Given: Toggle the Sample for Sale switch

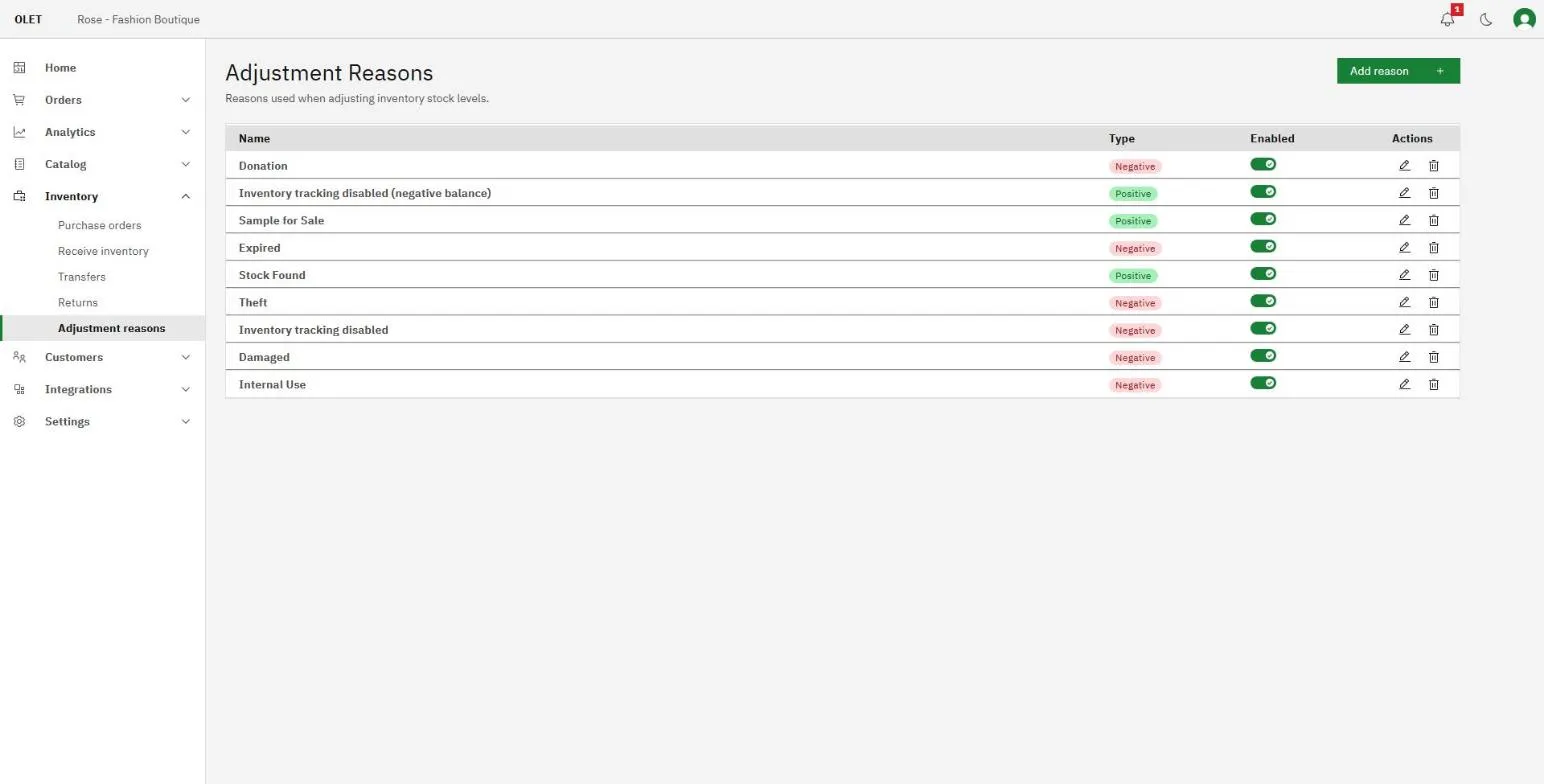Looking at the screenshot, I should tap(1263, 219).
